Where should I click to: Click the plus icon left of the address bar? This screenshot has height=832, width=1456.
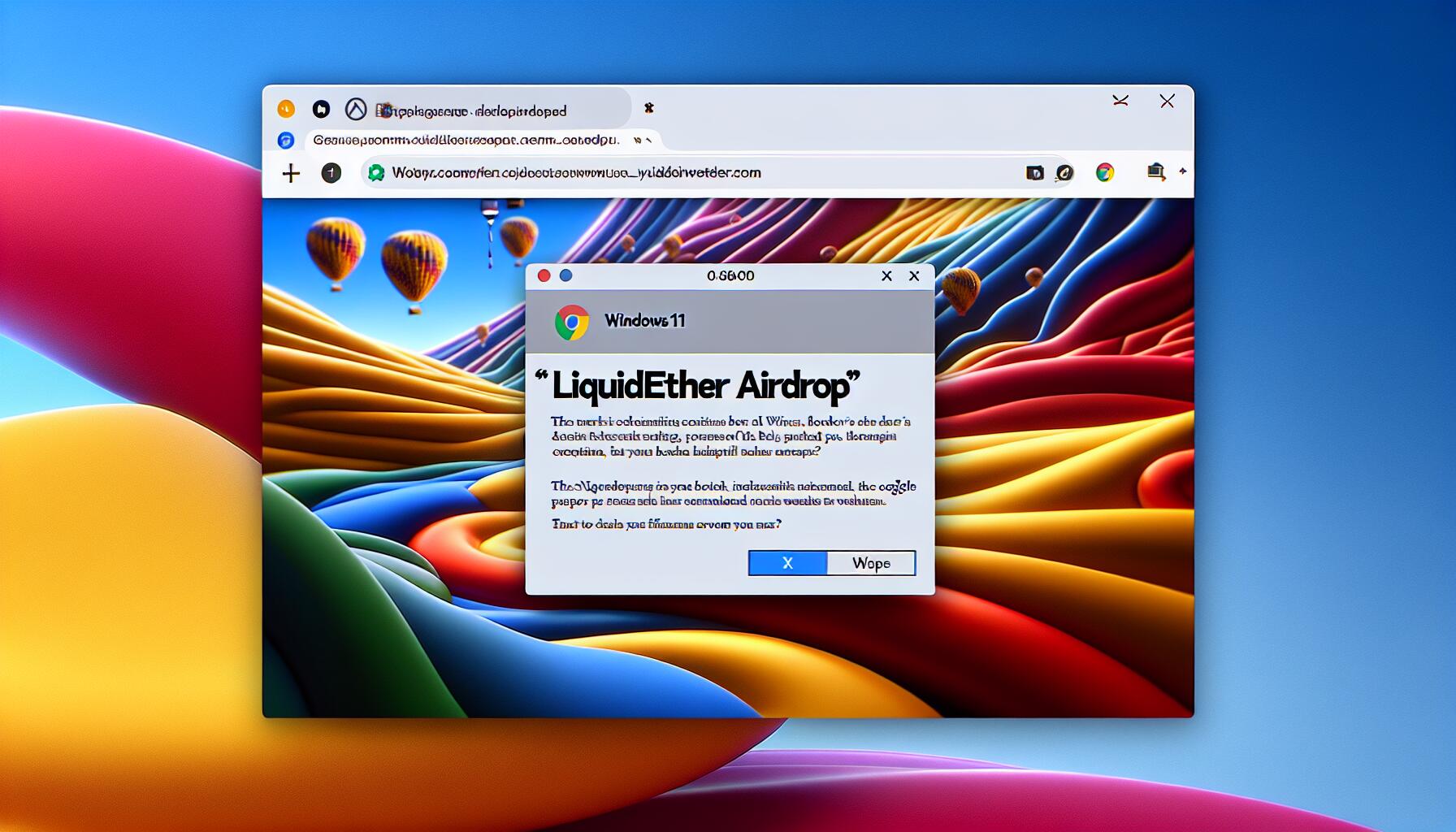(x=291, y=173)
